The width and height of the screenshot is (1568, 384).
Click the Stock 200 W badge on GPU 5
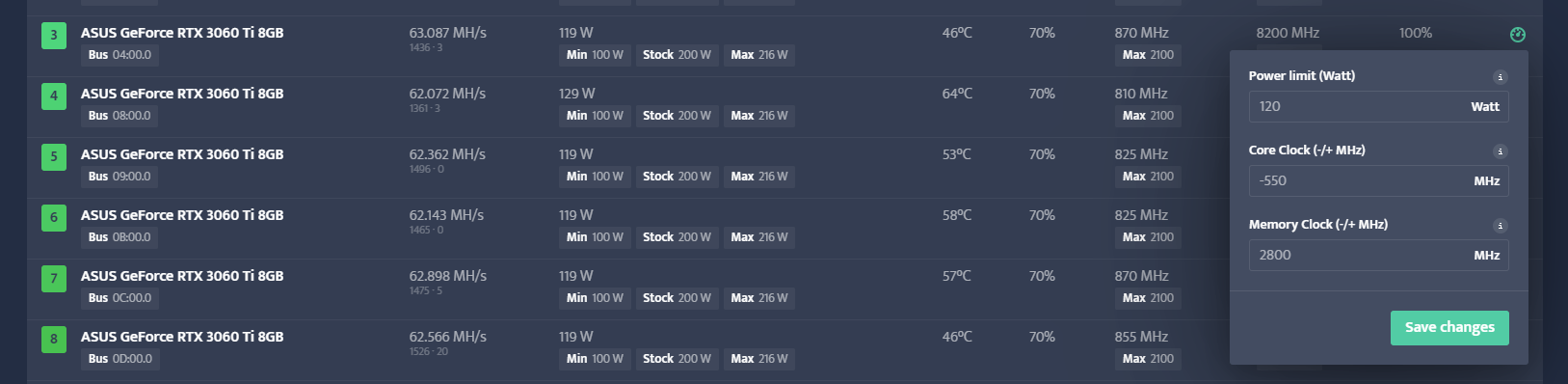click(x=677, y=177)
